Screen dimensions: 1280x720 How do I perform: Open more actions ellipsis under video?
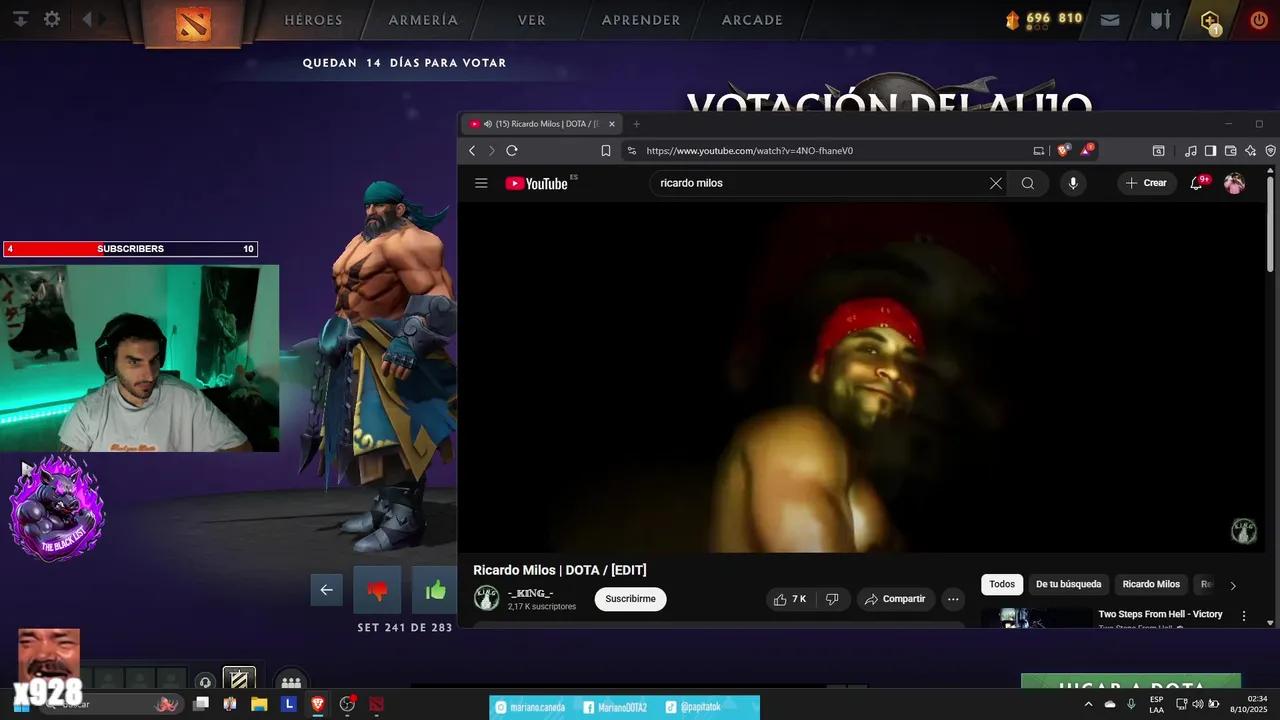953,599
